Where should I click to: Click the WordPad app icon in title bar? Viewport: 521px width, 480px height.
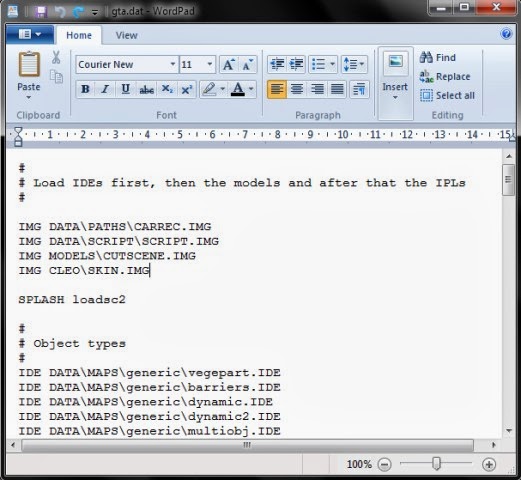tap(13, 11)
